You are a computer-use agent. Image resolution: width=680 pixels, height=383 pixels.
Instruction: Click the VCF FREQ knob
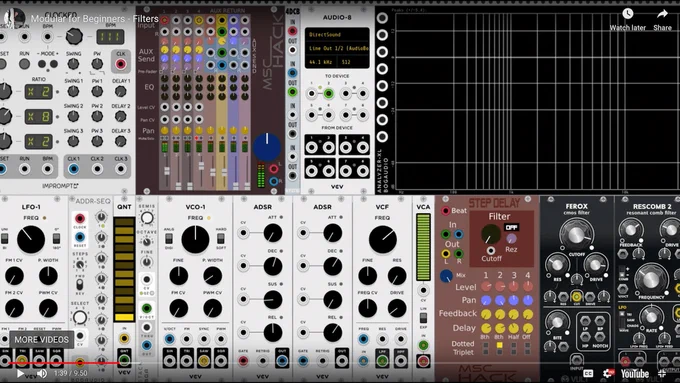pos(382,239)
